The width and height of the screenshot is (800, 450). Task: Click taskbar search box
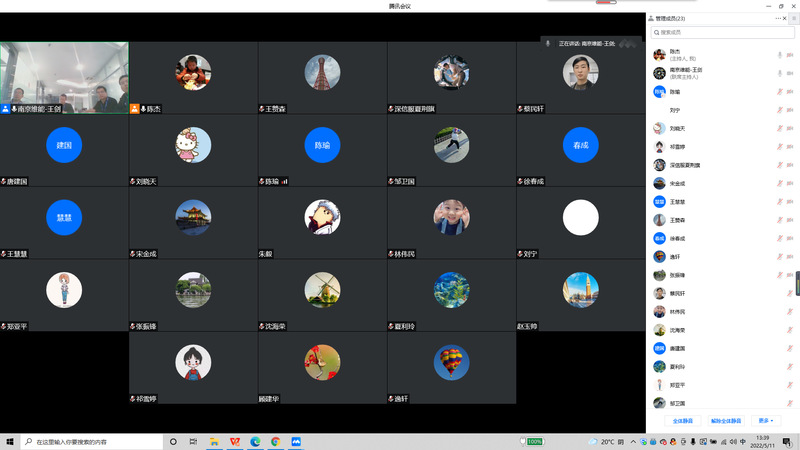[x=92, y=442]
